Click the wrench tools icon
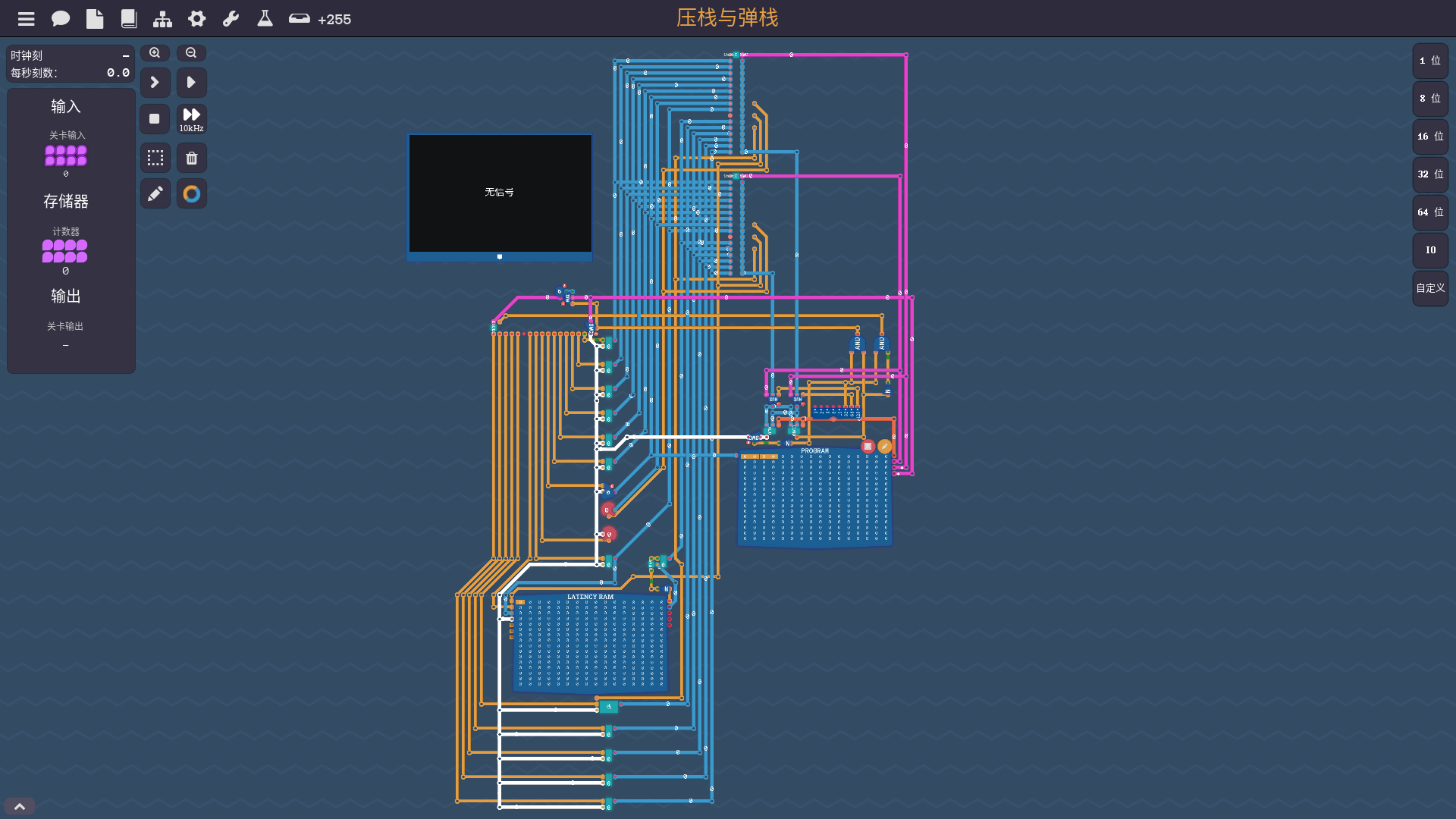The width and height of the screenshot is (1456, 819). click(231, 19)
